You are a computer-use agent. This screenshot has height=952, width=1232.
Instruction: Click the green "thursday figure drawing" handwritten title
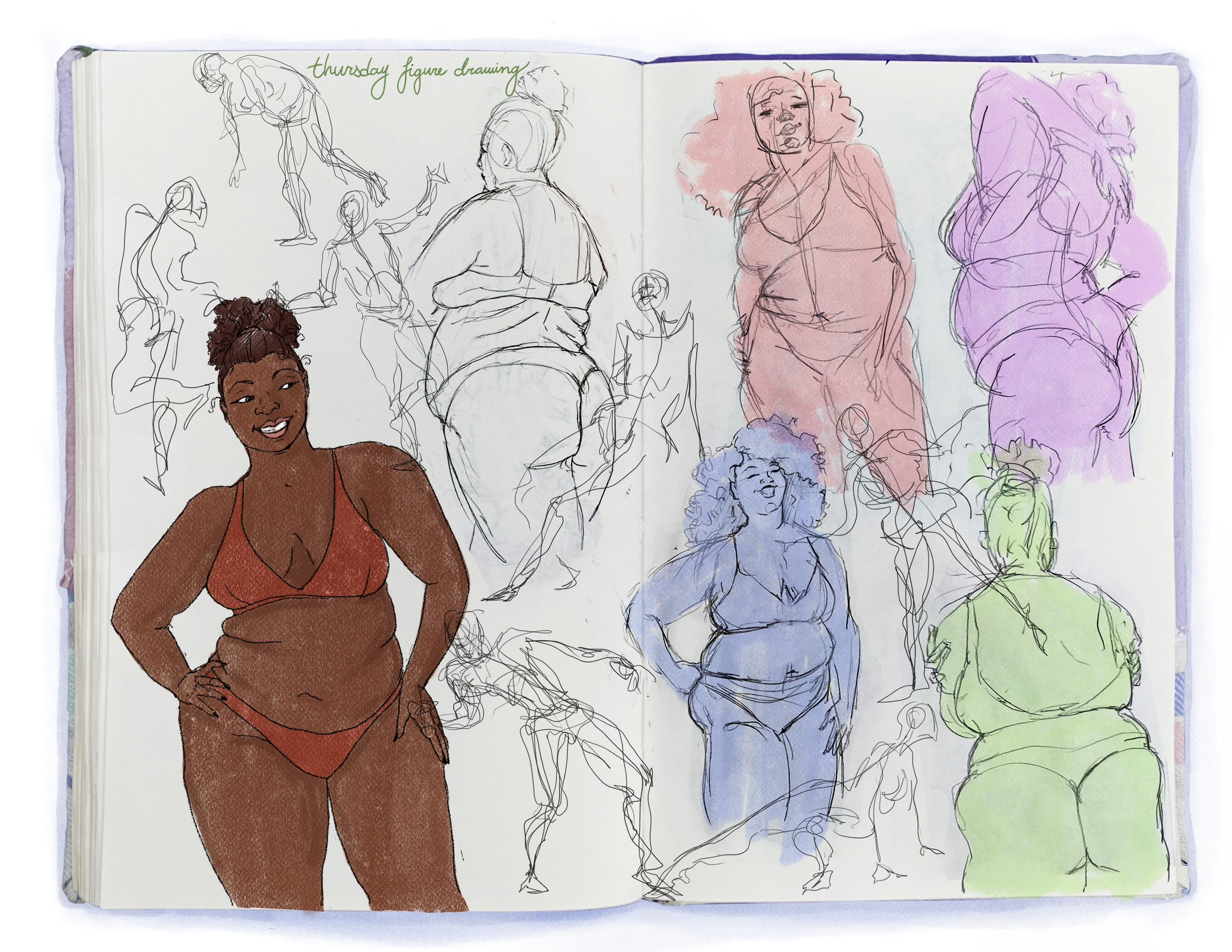click(416, 77)
